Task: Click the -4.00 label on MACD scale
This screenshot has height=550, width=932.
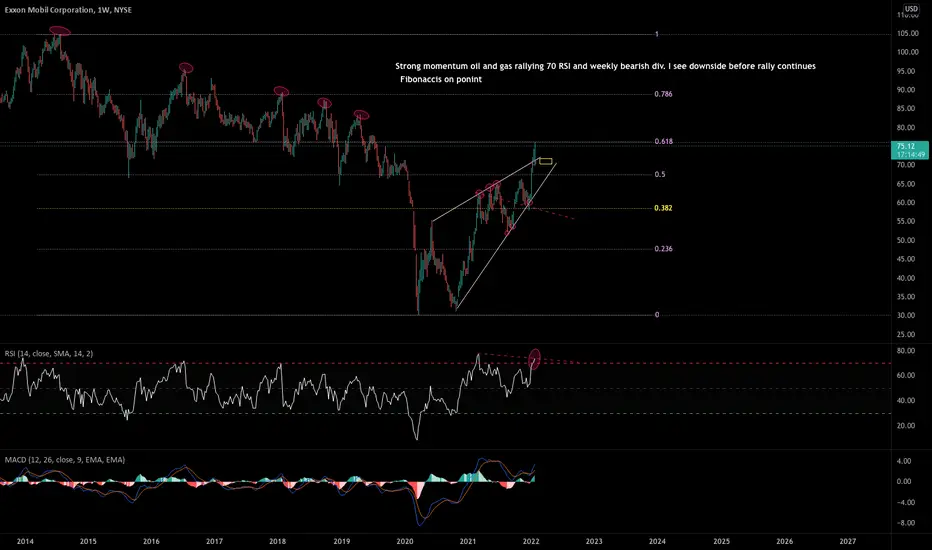Action: pos(904,502)
